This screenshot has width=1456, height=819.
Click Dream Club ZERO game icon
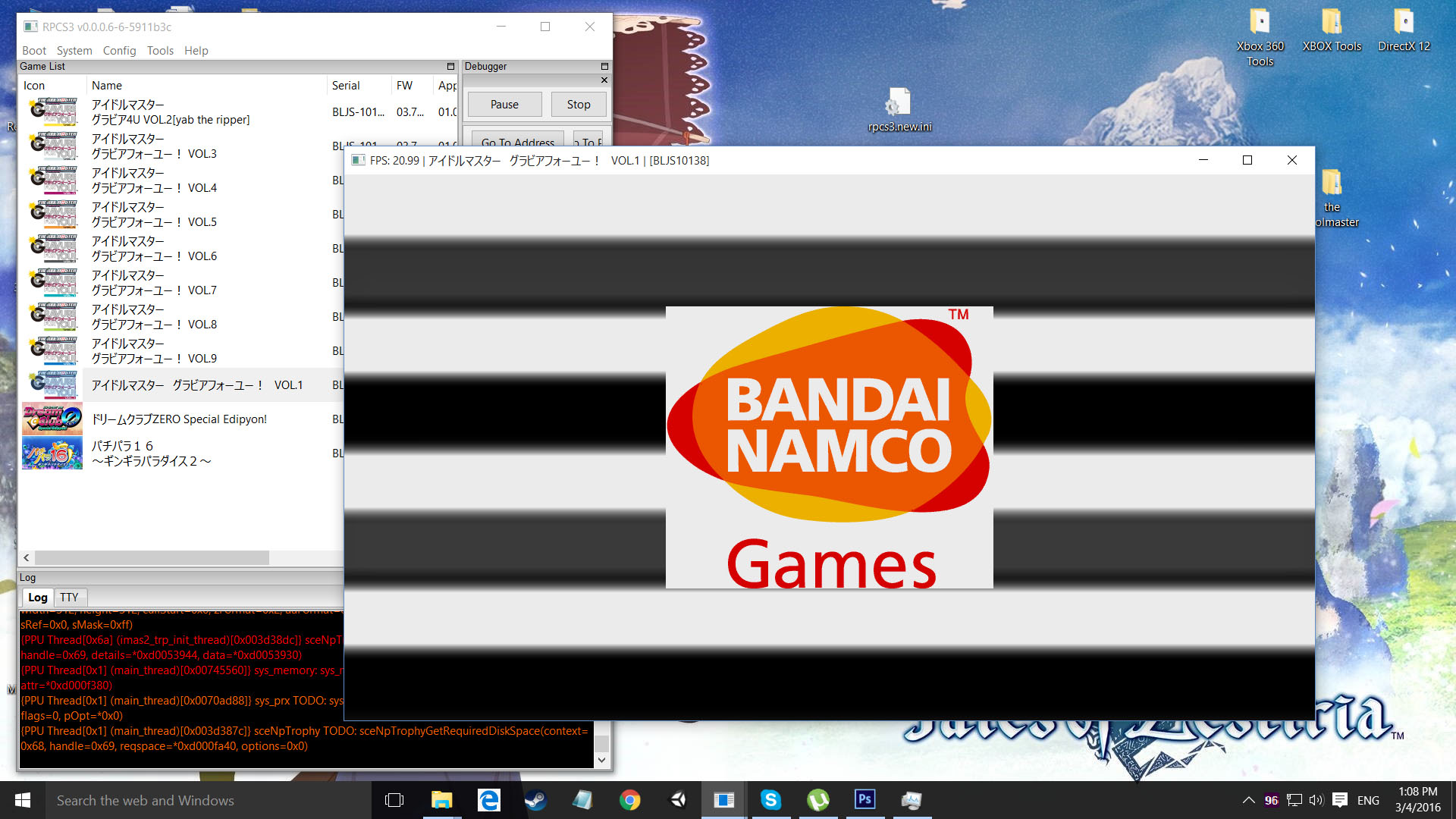52,419
